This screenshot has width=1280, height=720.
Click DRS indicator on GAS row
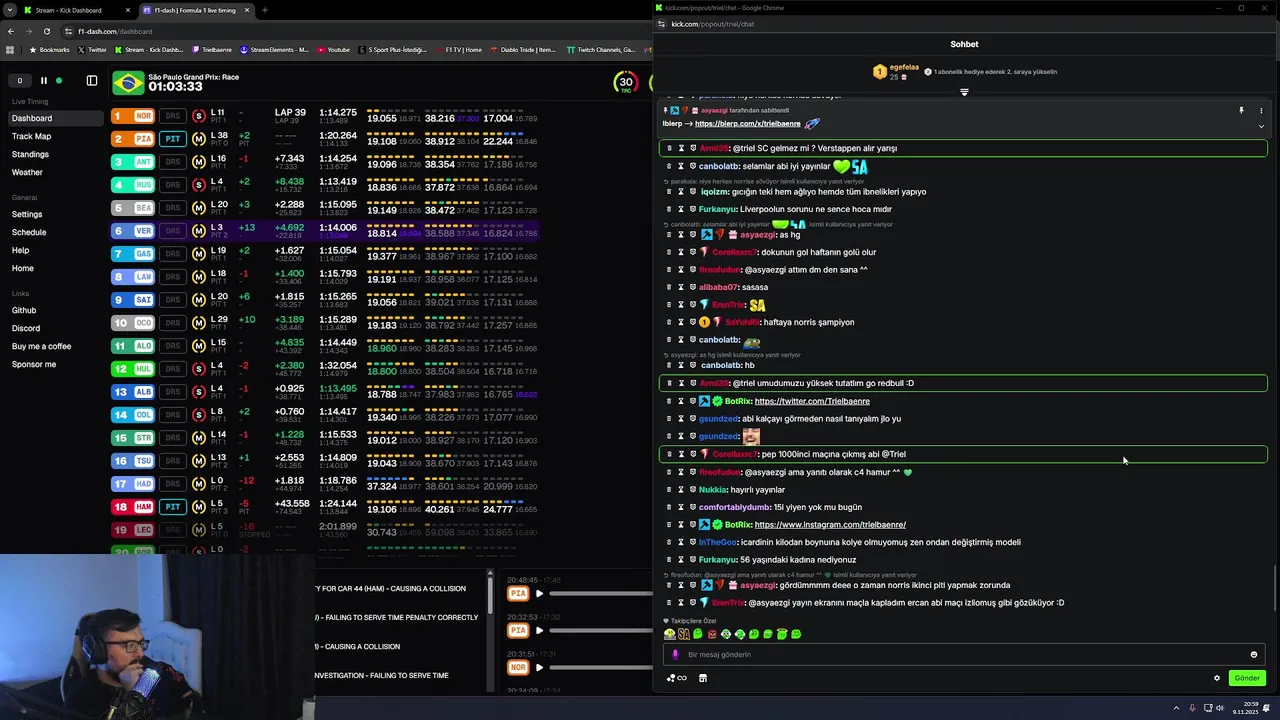(173, 254)
